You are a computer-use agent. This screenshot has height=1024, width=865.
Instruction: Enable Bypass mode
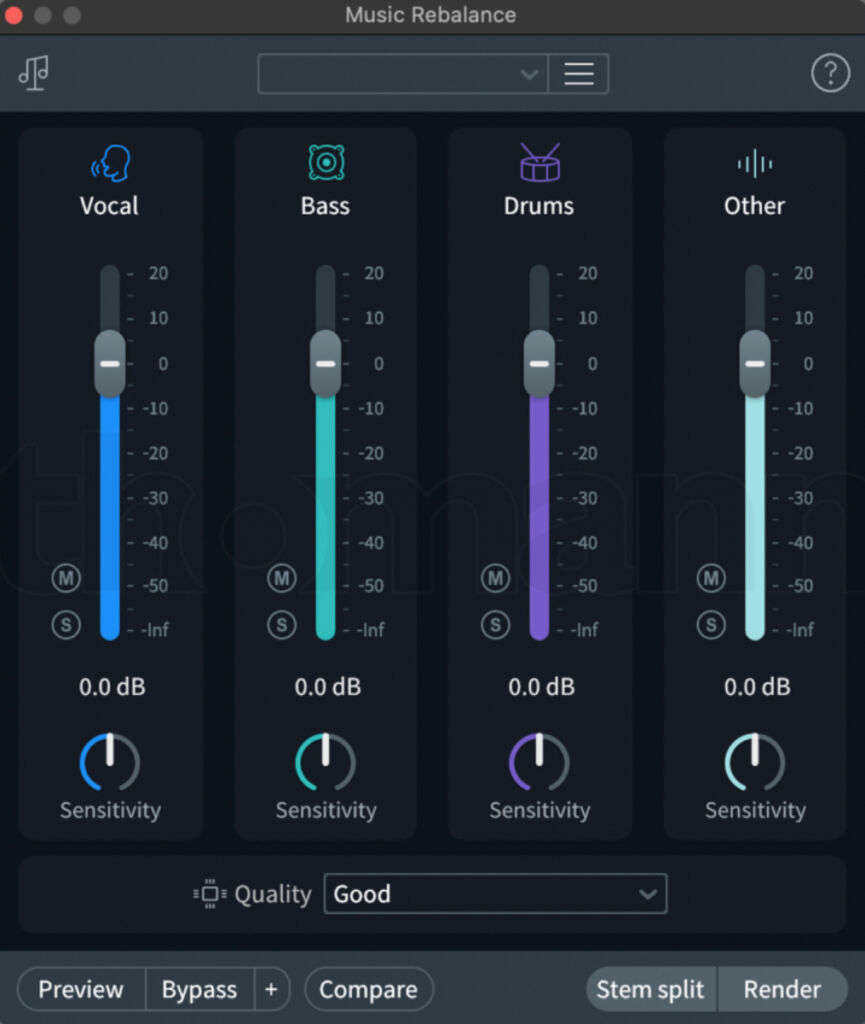[x=199, y=989]
